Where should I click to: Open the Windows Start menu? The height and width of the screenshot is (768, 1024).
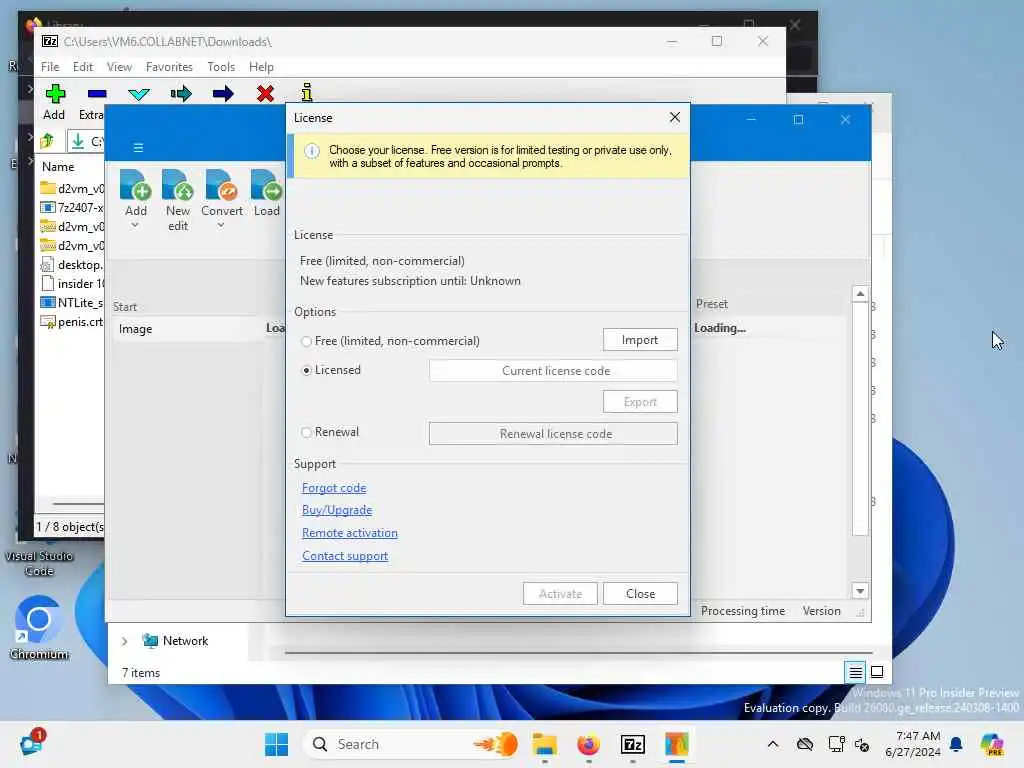click(x=276, y=744)
